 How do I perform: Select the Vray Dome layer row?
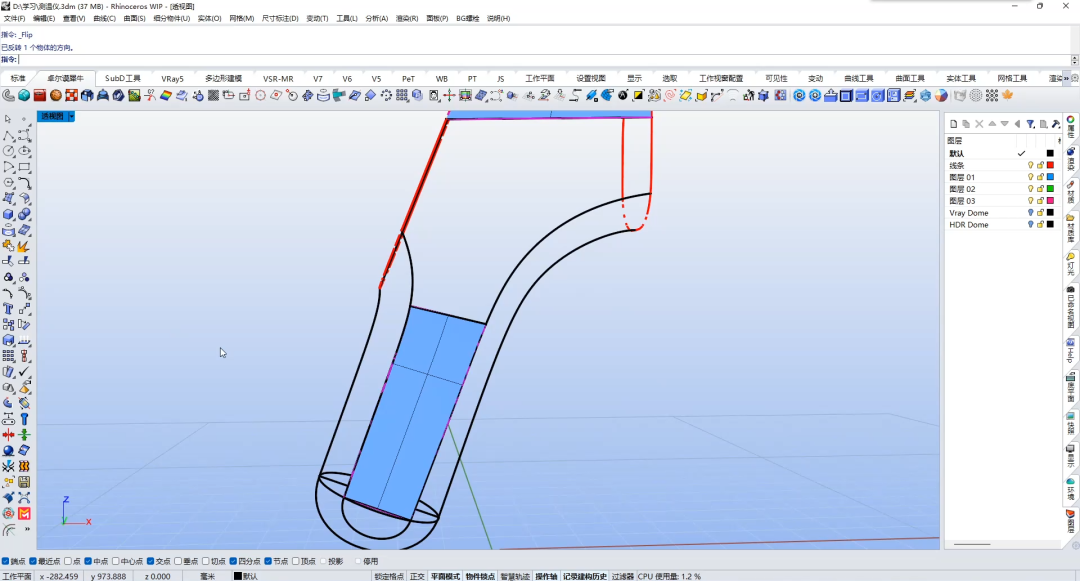pos(1002,213)
